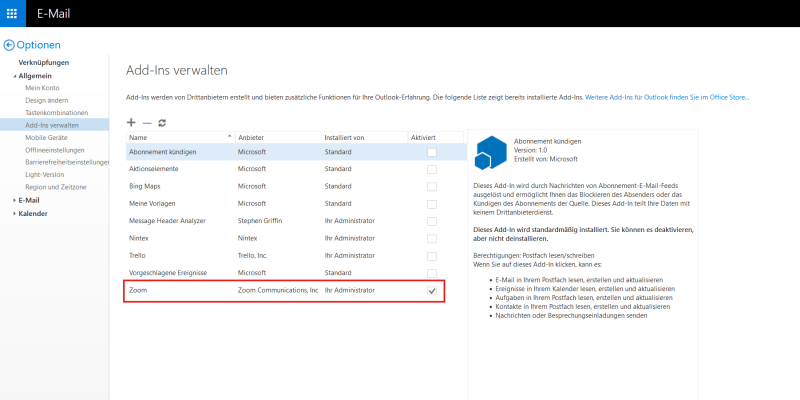The height and width of the screenshot is (400, 800).
Task: Sort the list by Name column
Action: pyautogui.click(x=138, y=136)
